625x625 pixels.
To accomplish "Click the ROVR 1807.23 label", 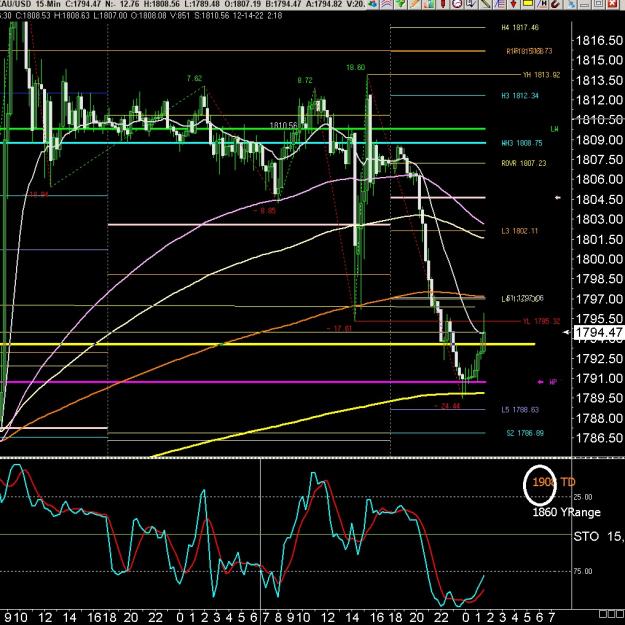I will [x=523, y=163].
